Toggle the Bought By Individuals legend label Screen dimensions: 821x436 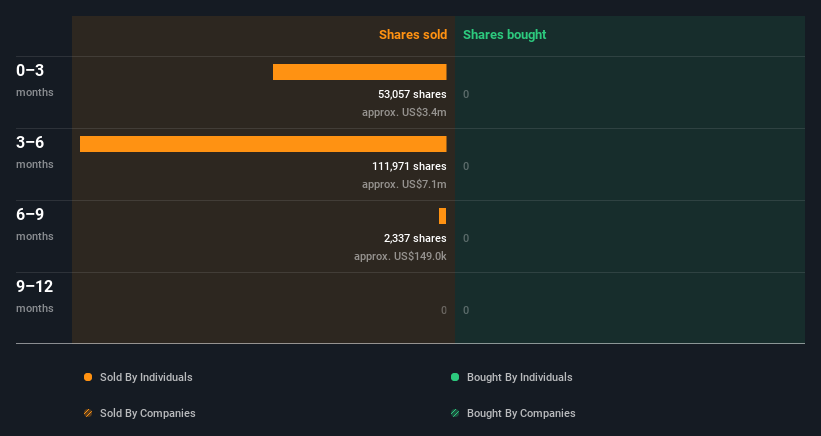pyautogui.click(x=519, y=377)
